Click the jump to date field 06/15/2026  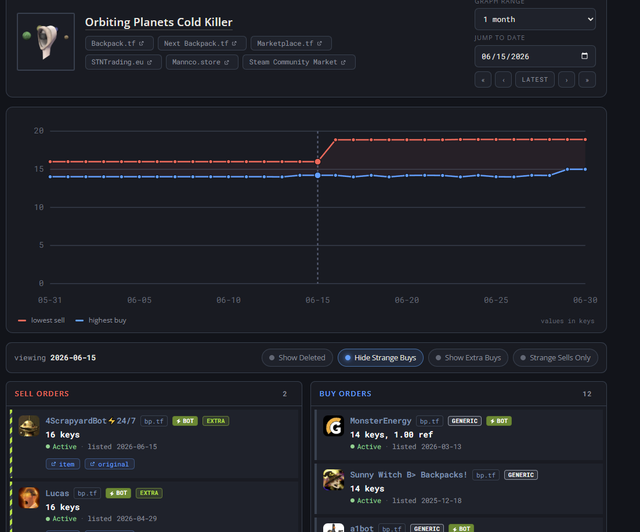[535, 56]
